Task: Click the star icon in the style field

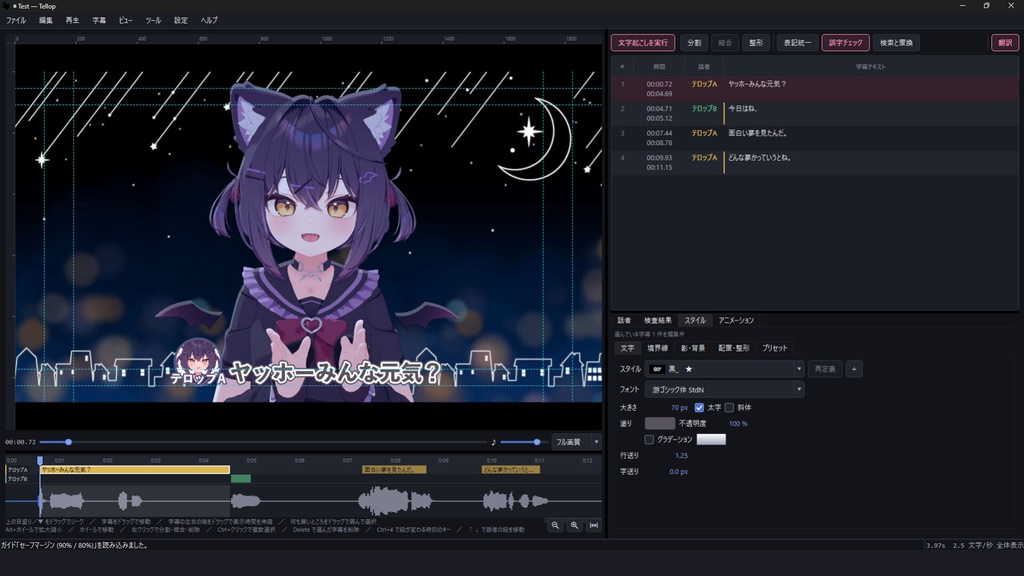Action: pos(688,369)
